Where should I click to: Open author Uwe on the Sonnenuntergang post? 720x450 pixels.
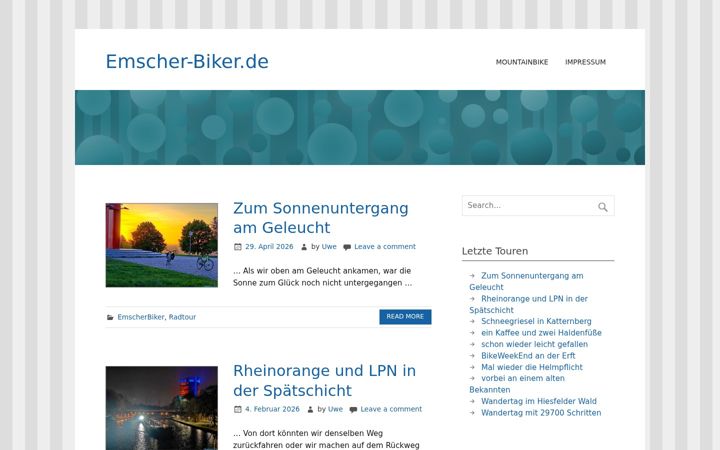329,247
